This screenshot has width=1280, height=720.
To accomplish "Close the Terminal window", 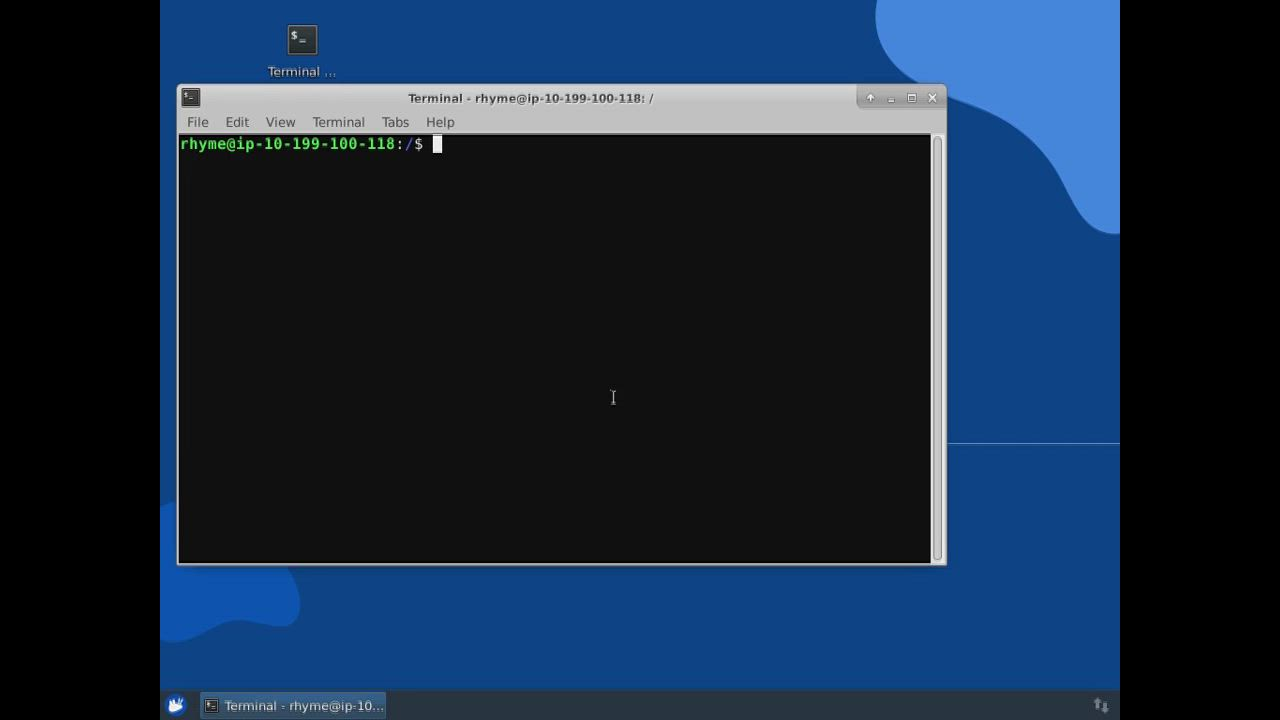I will pos(932,98).
